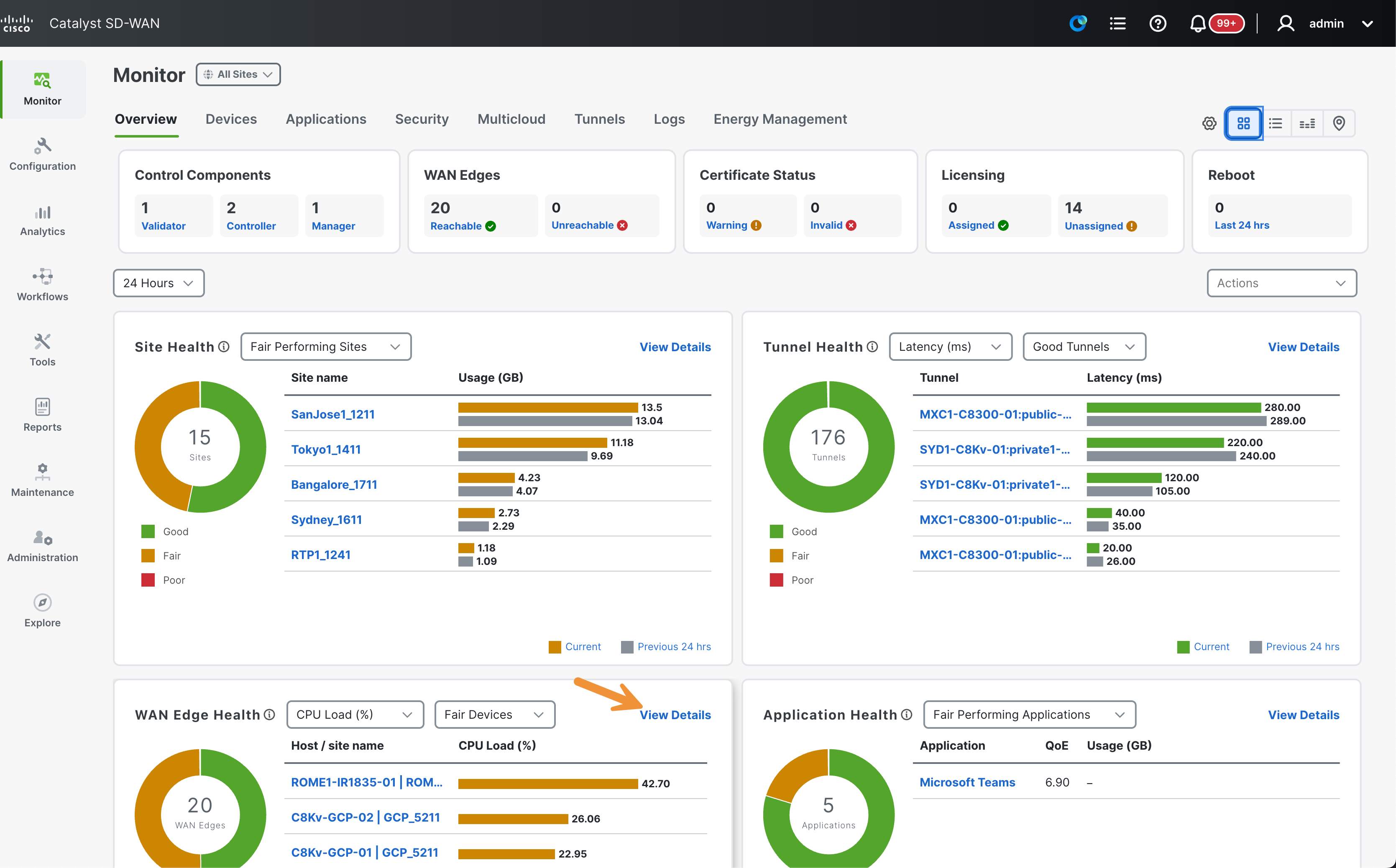Viewport: 1396px width, 868px height.
Task: Click the 99+ notification count badge
Action: click(x=1226, y=23)
